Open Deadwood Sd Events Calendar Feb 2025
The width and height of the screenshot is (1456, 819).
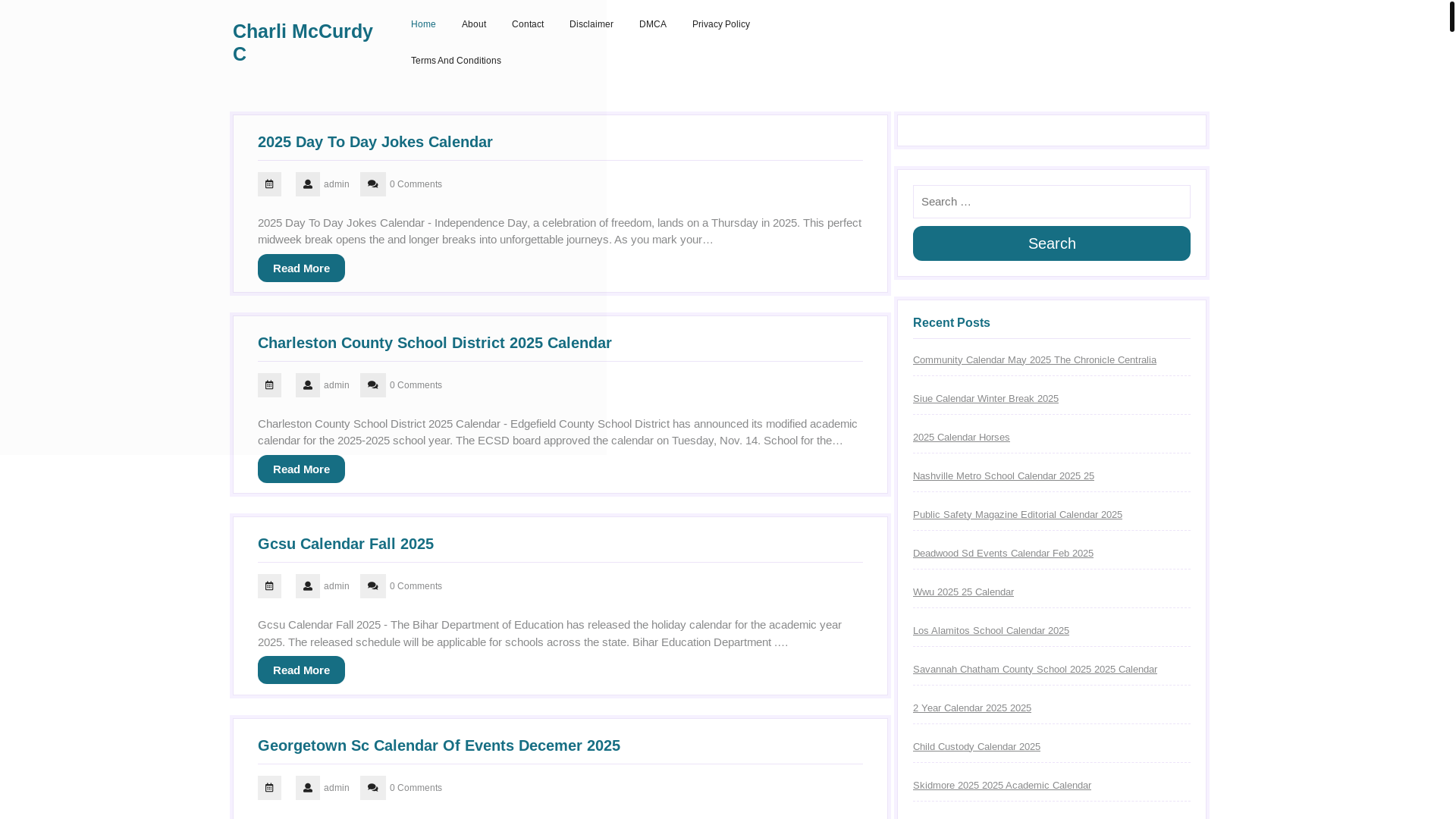tap(1003, 554)
